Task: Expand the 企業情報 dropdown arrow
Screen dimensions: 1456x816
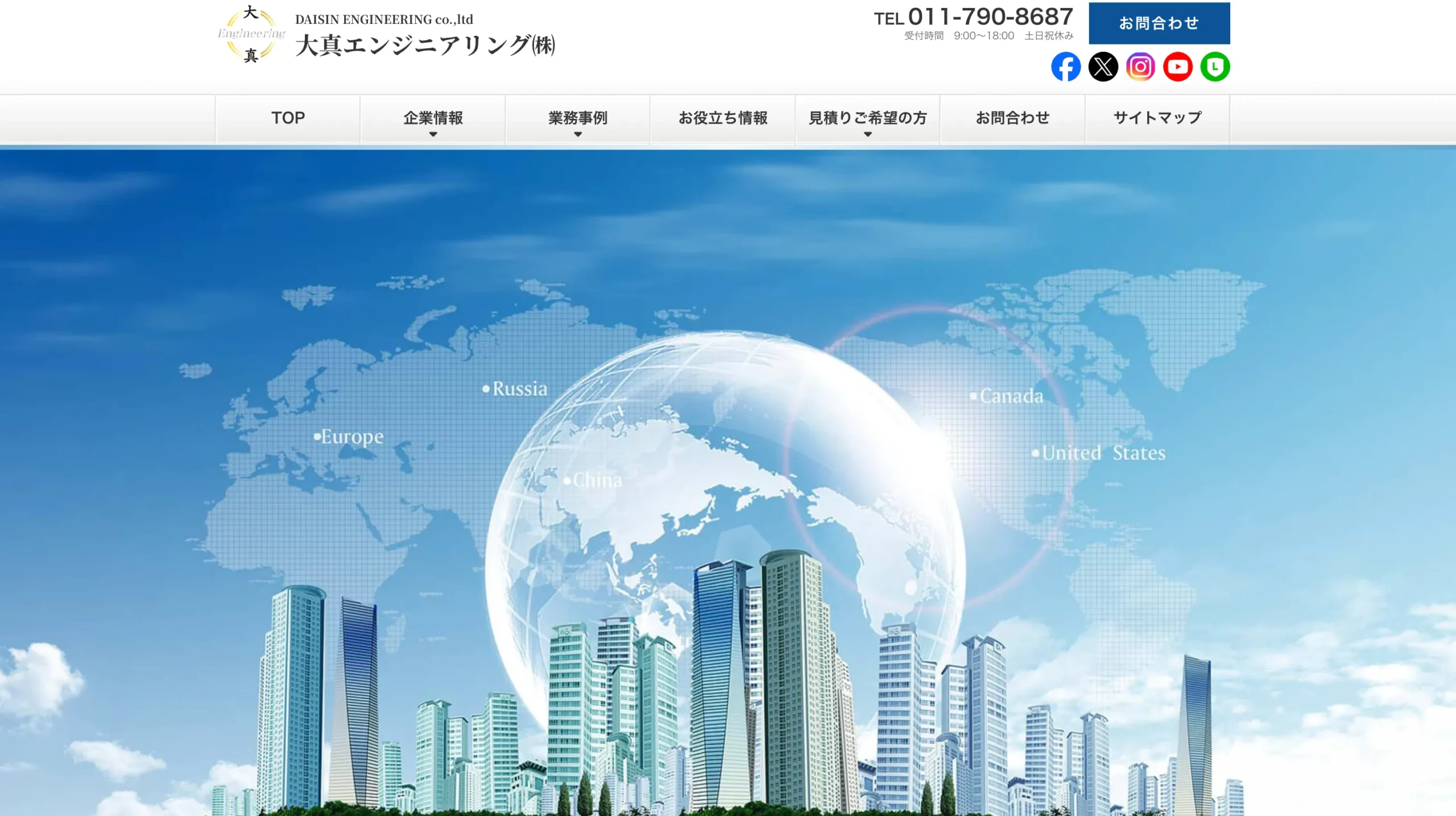Action: pyautogui.click(x=433, y=134)
